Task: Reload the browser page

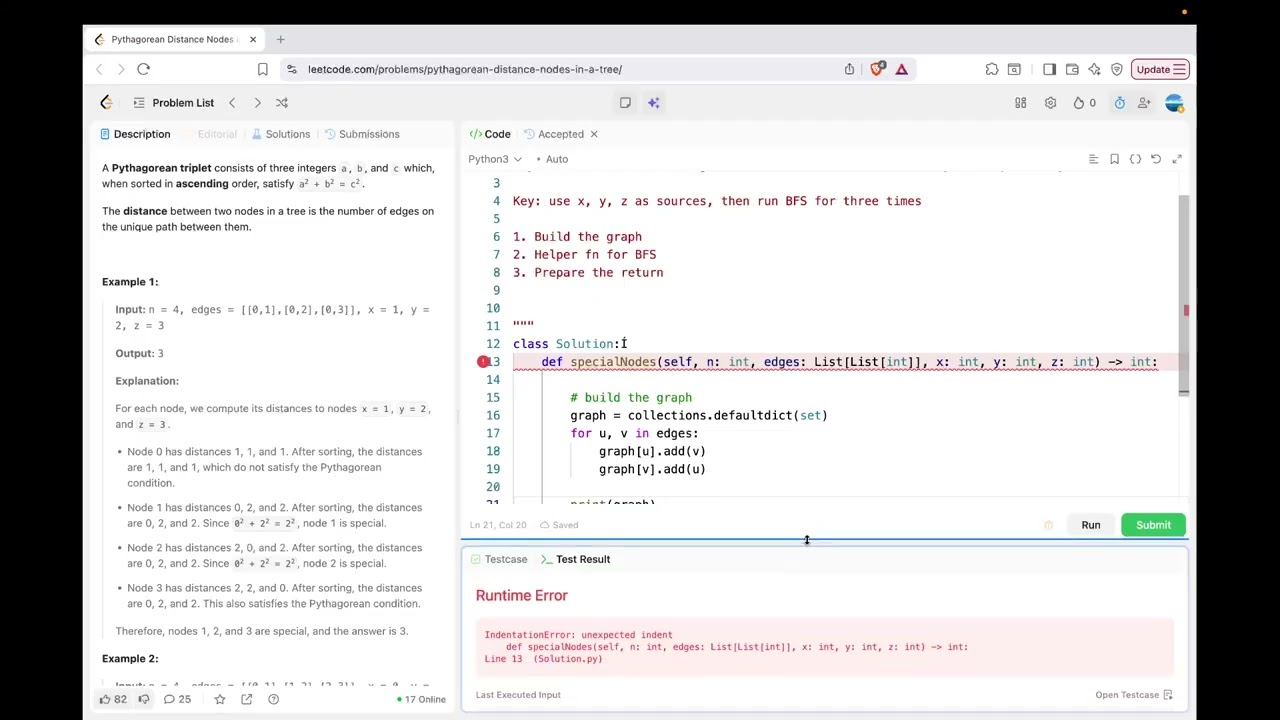Action: pyautogui.click(x=143, y=69)
